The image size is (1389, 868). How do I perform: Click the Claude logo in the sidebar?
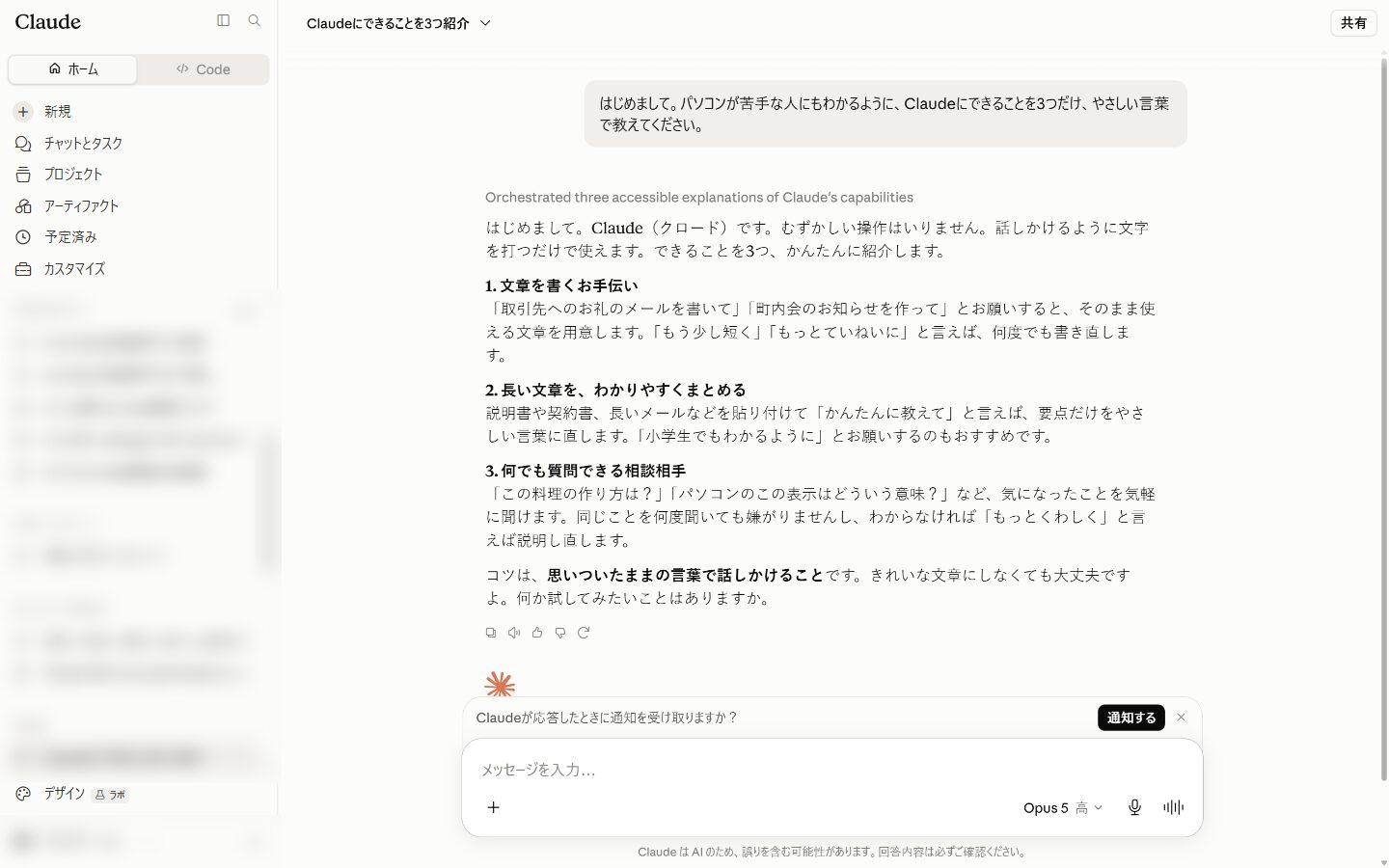48,21
